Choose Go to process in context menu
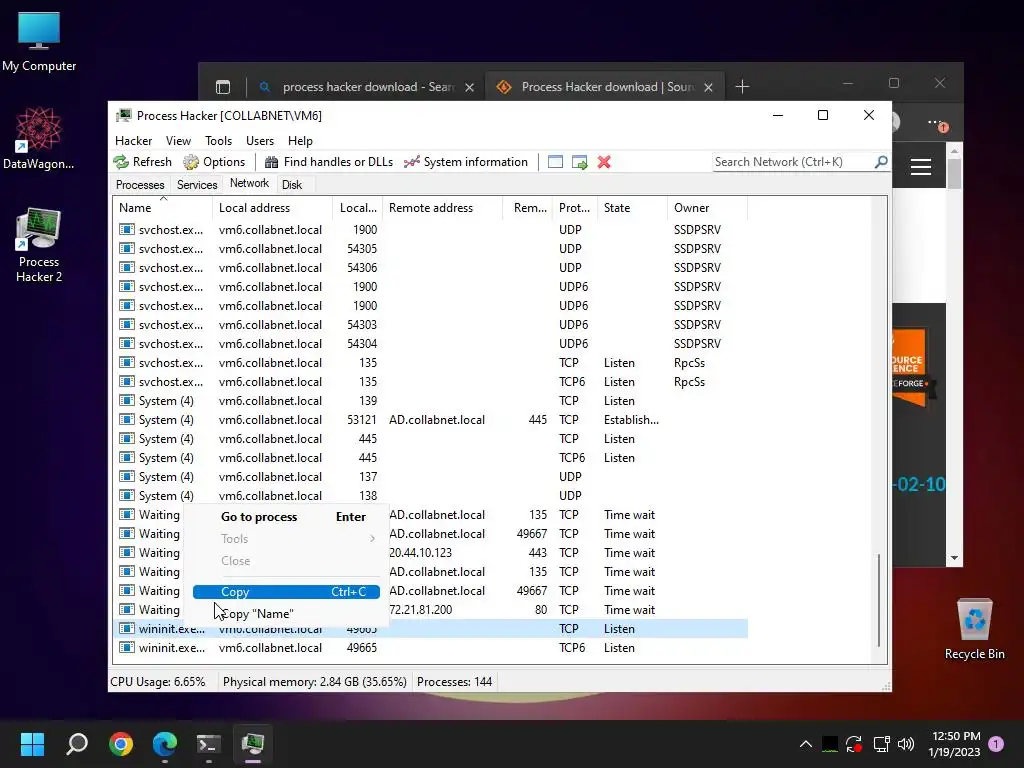This screenshot has height=768, width=1024. tap(286, 517)
